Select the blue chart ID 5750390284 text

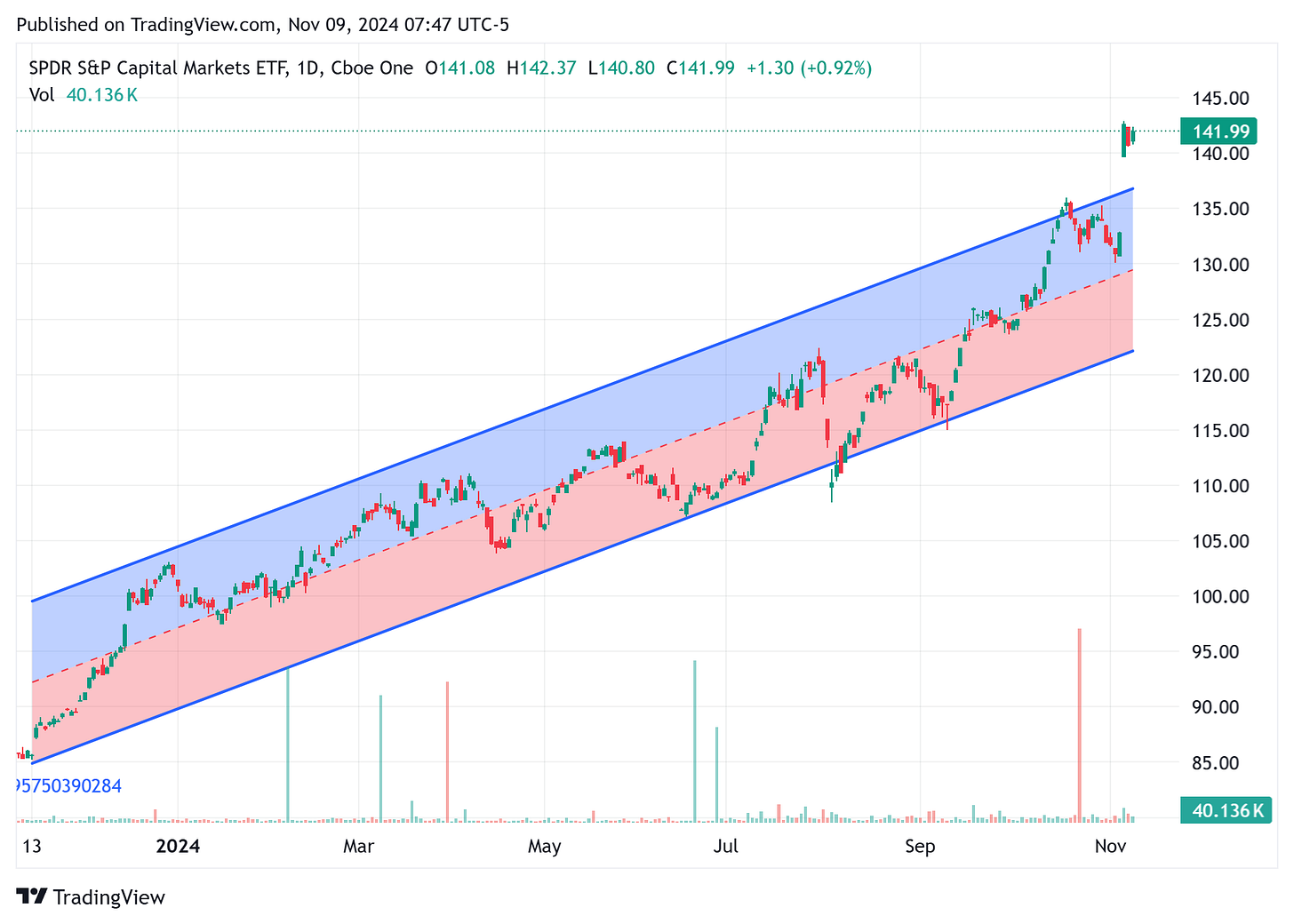[65, 785]
